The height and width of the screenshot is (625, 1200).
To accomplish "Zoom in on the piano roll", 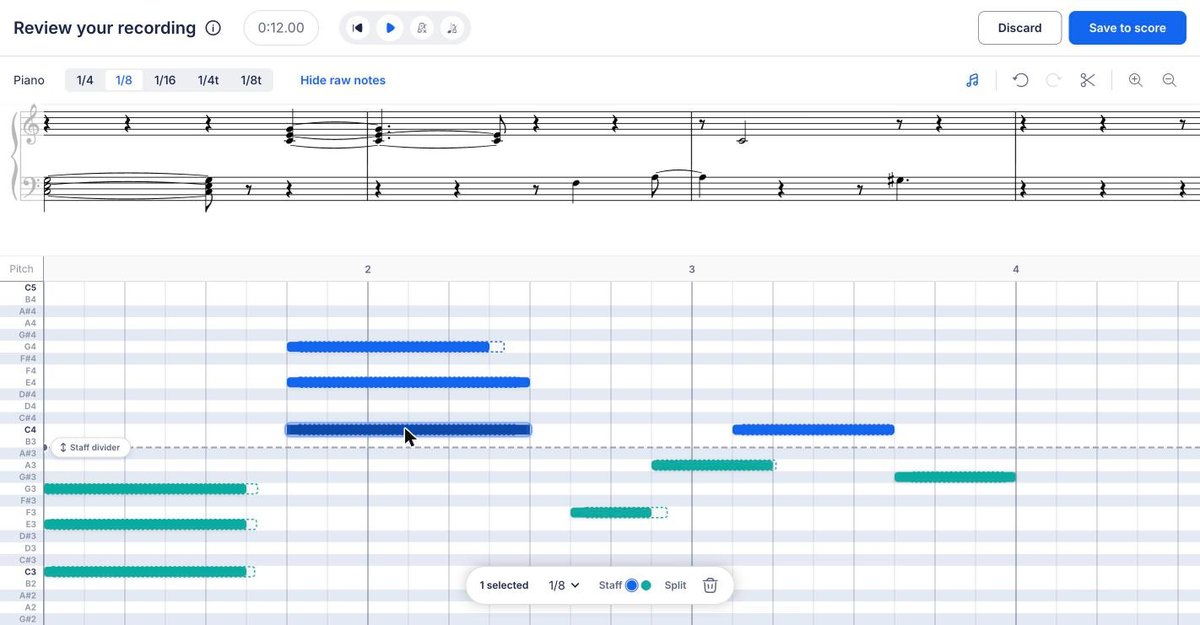I will pyautogui.click(x=1135, y=80).
